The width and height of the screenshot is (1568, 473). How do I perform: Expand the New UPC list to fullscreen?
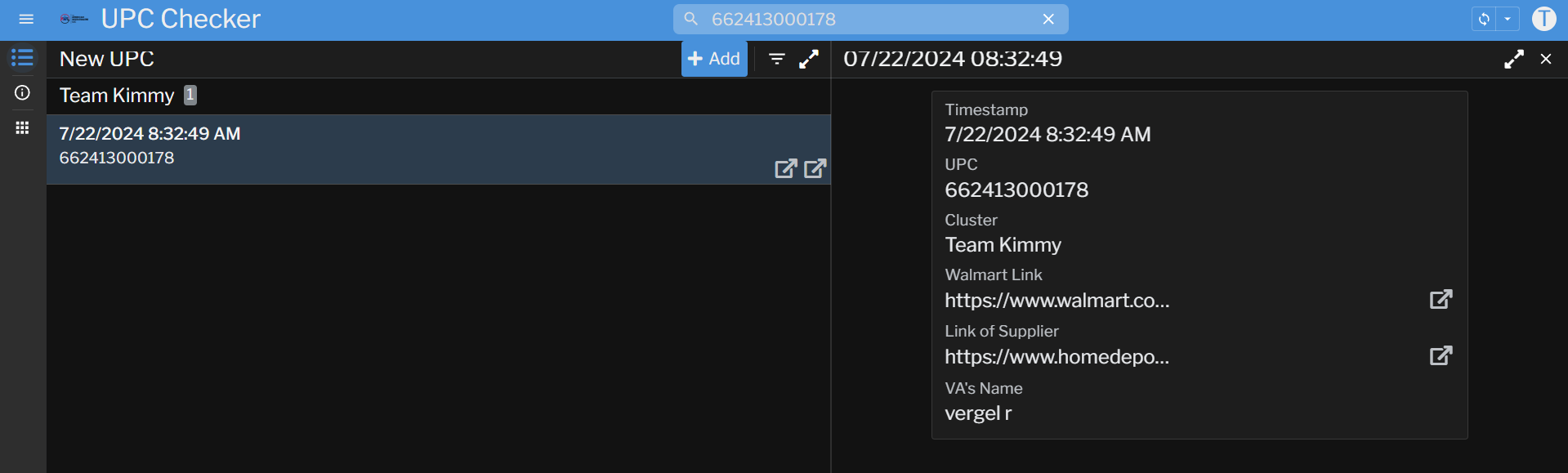click(809, 59)
